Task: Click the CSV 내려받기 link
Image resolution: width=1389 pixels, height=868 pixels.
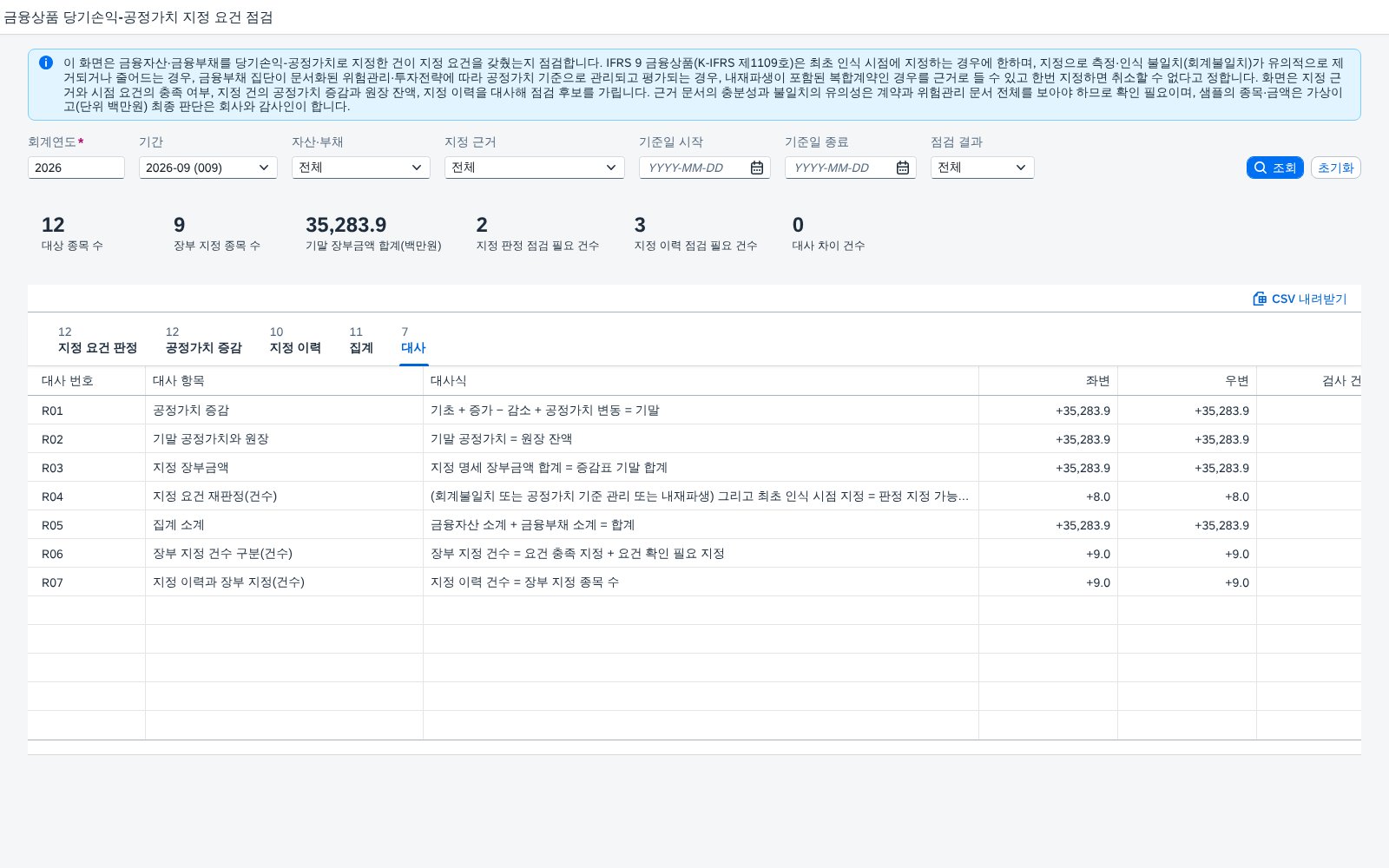Action: pyautogui.click(x=1300, y=299)
